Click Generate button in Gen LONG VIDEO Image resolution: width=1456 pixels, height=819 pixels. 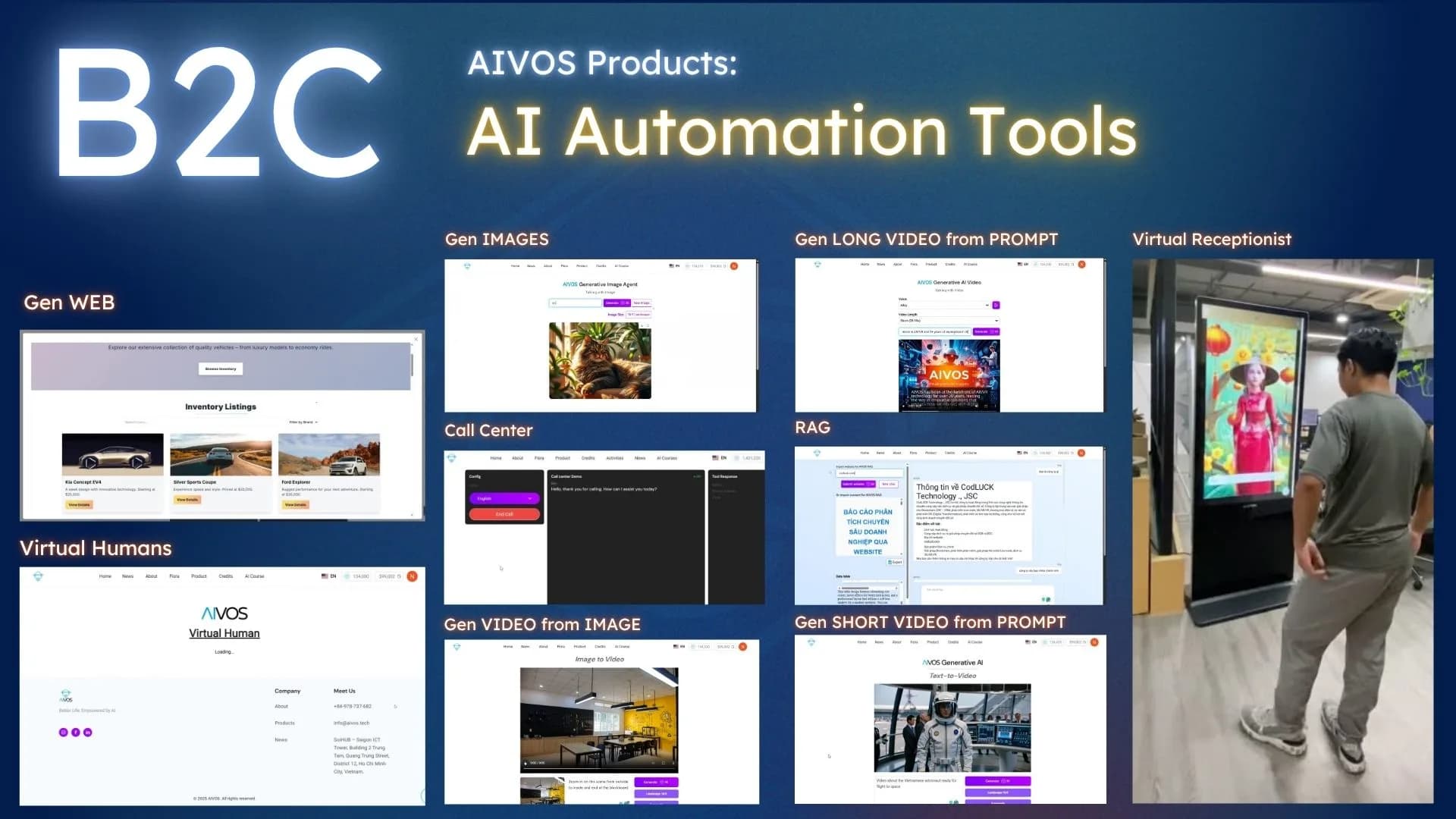click(x=986, y=331)
